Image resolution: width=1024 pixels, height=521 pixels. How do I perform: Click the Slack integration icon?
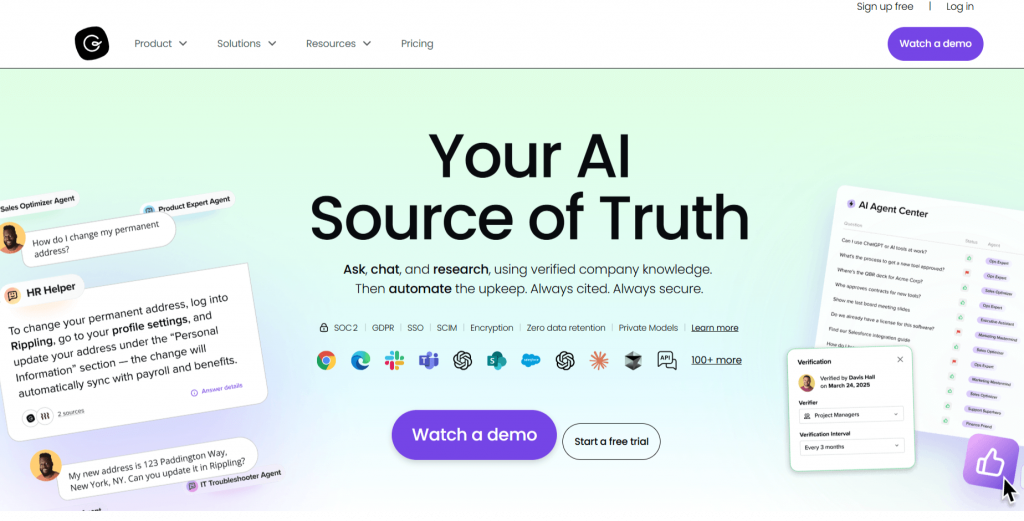point(394,360)
